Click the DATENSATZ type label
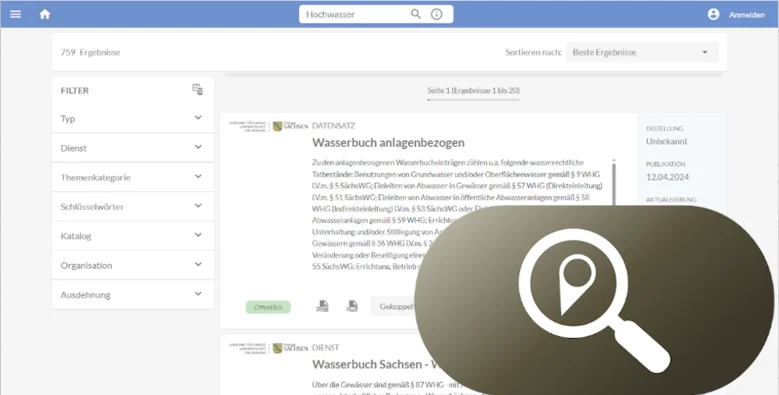This screenshot has width=779, height=395. pyautogui.click(x=333, y=126)
